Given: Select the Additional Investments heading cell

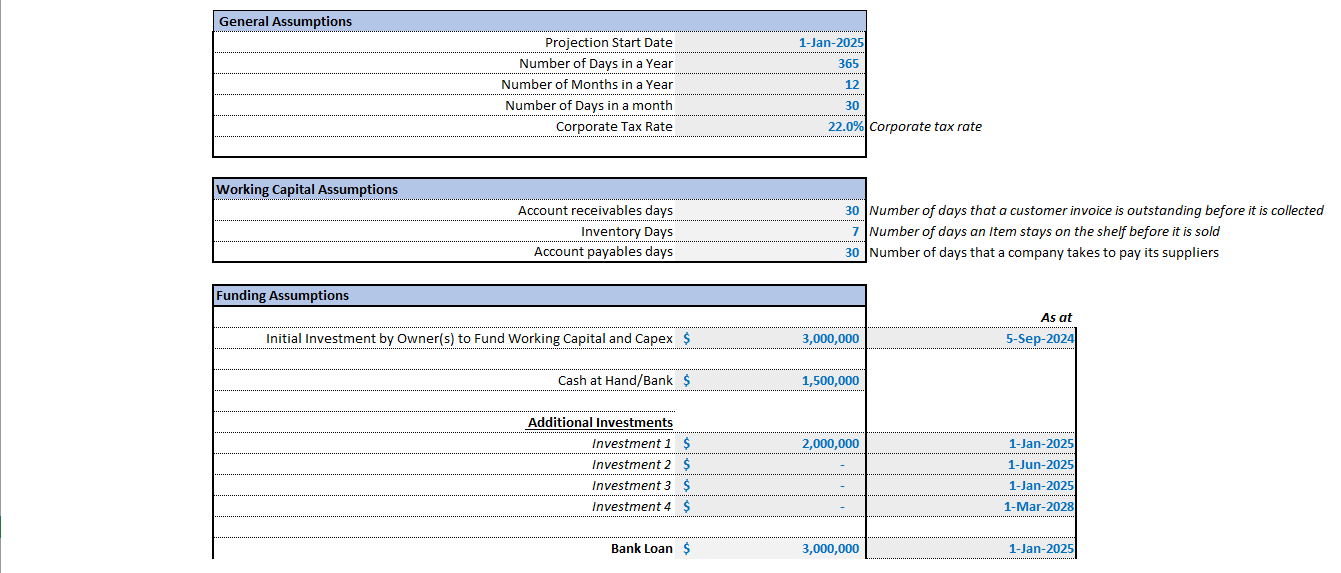Looking at the screenshot, I should (600, 422).
